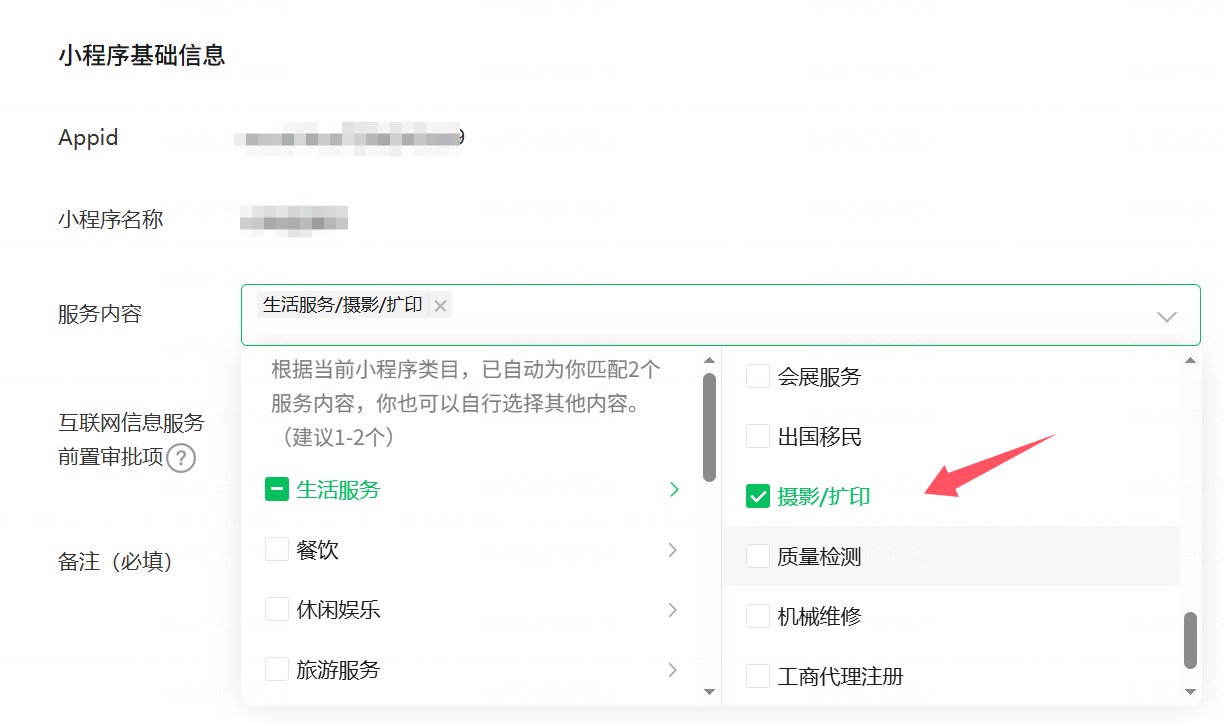Uncheck the 摄影/扩印 checkbox
This screenshot has width=1224, height=722.
pos(758,496)
